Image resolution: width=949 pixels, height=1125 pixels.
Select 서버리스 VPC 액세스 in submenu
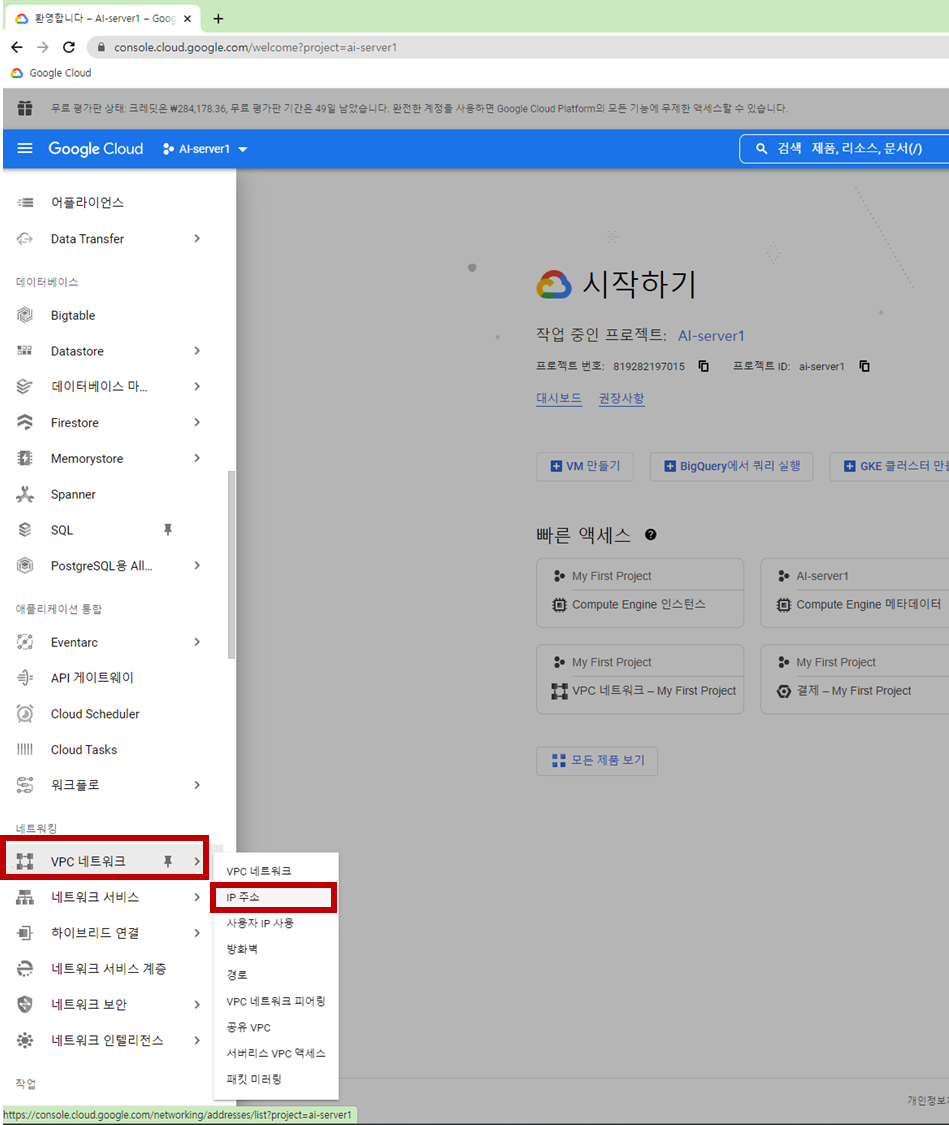point(275,1053)
